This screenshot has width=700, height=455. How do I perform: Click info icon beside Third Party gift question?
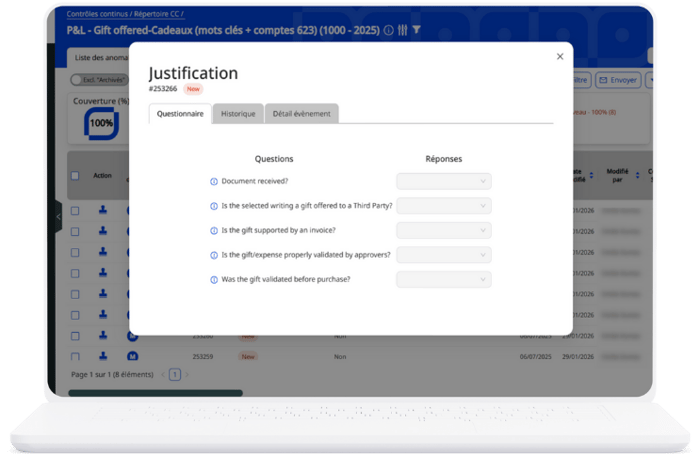pyautogui.click(x=214, y=206)
